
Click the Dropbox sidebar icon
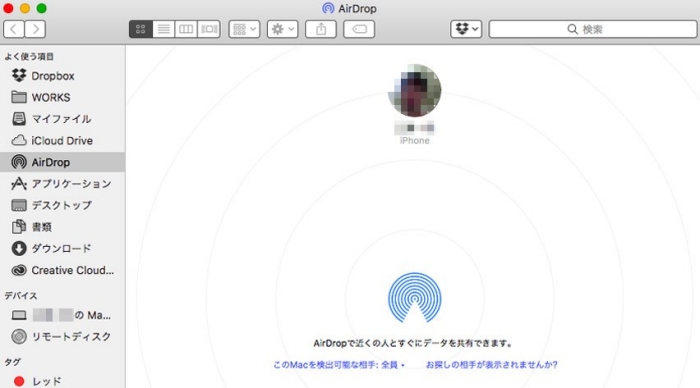click(x=19, y=75)
